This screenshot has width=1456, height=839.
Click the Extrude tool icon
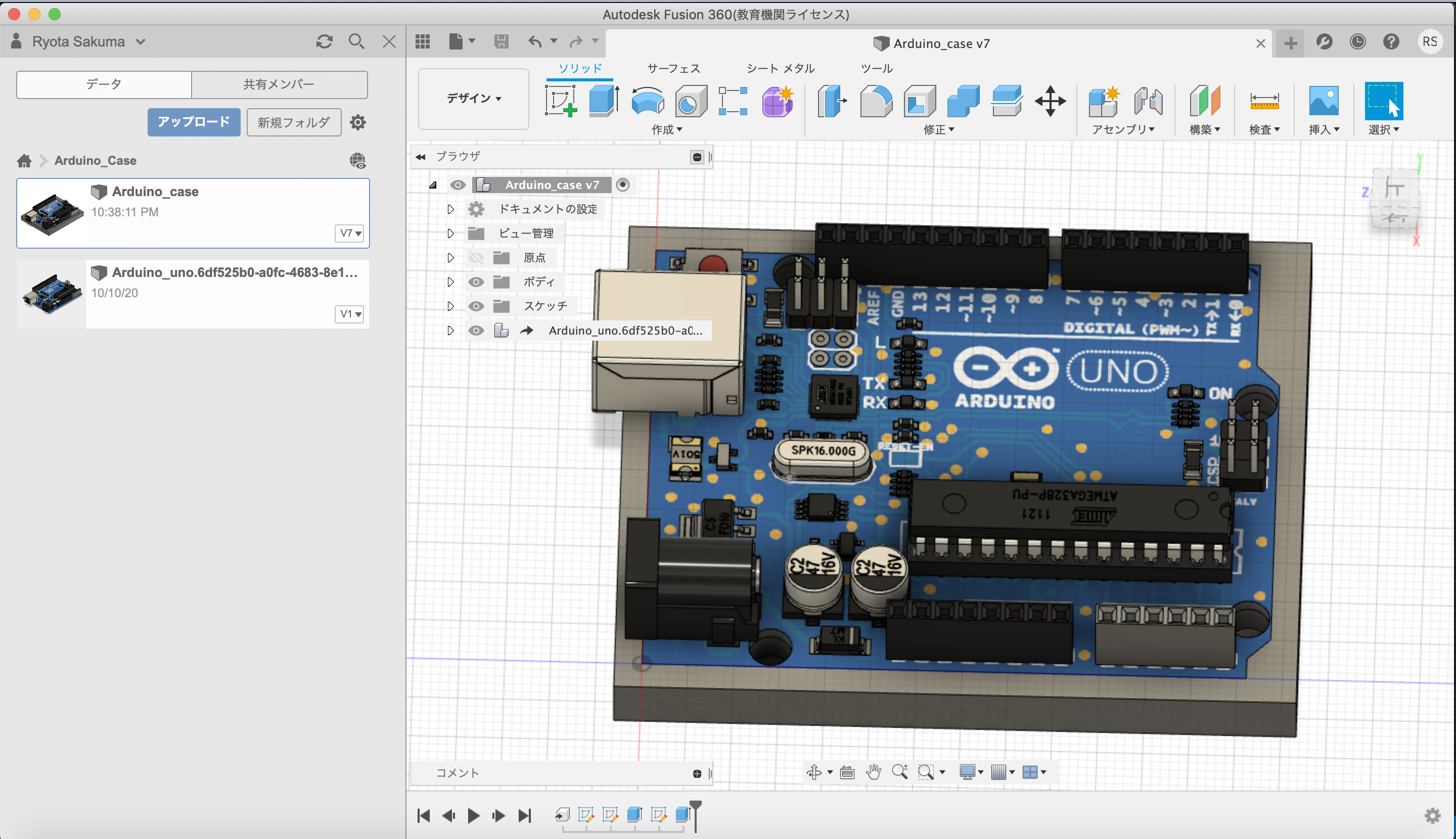click(x=604, y=101)
